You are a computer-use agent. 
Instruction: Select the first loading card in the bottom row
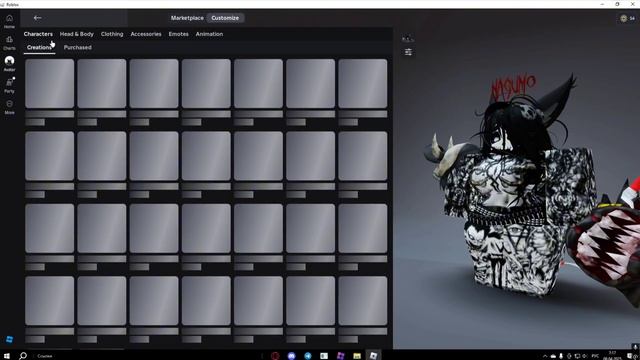[49, 301]
